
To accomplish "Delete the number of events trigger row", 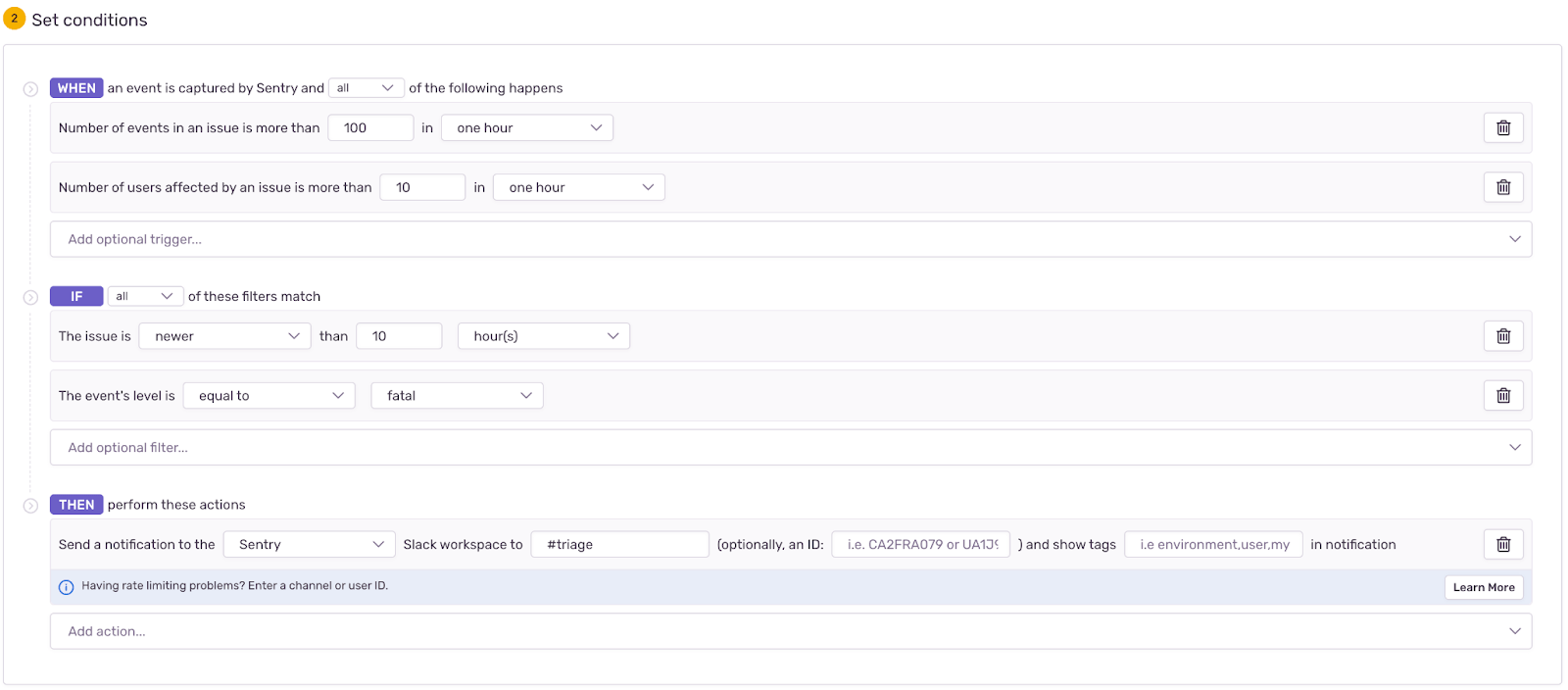I will coord(1503,127).
